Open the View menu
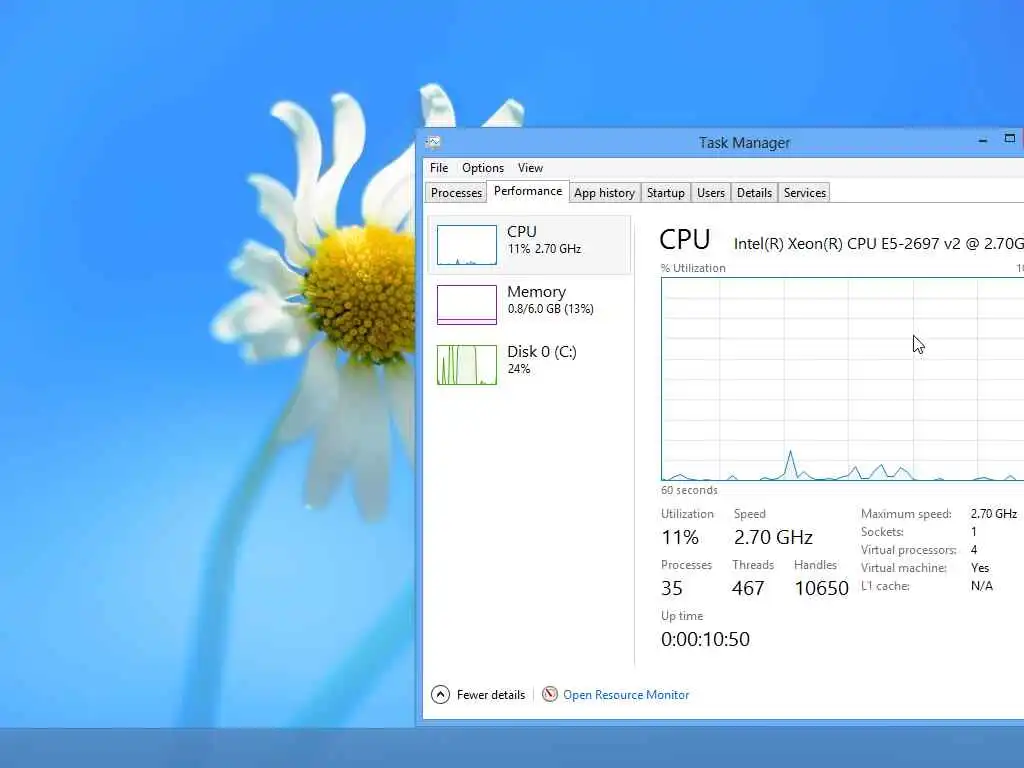1024x768 pixels. [530, 168]
